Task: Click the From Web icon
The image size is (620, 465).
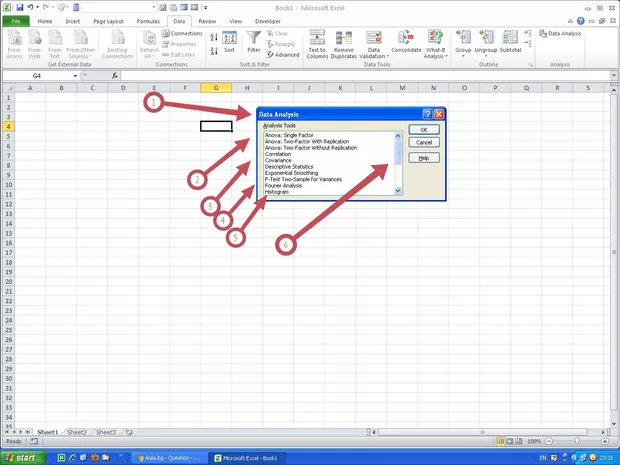Action: (x=34, y=44)
